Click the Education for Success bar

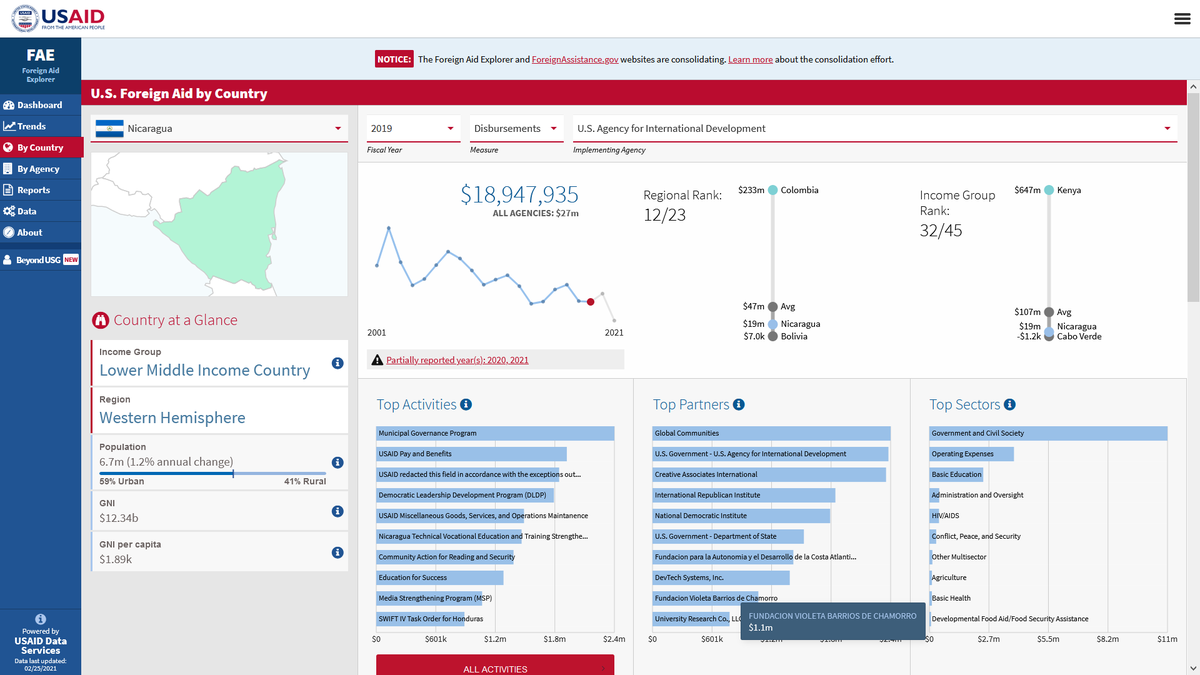tap(439, 578)
